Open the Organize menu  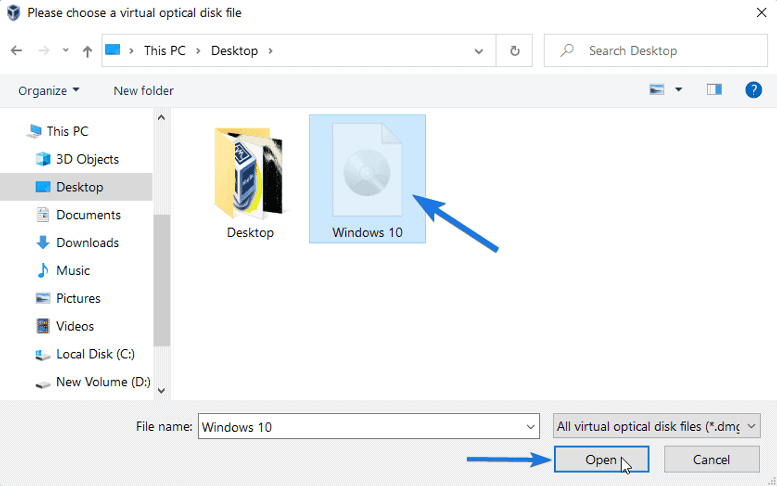point(49,91)
